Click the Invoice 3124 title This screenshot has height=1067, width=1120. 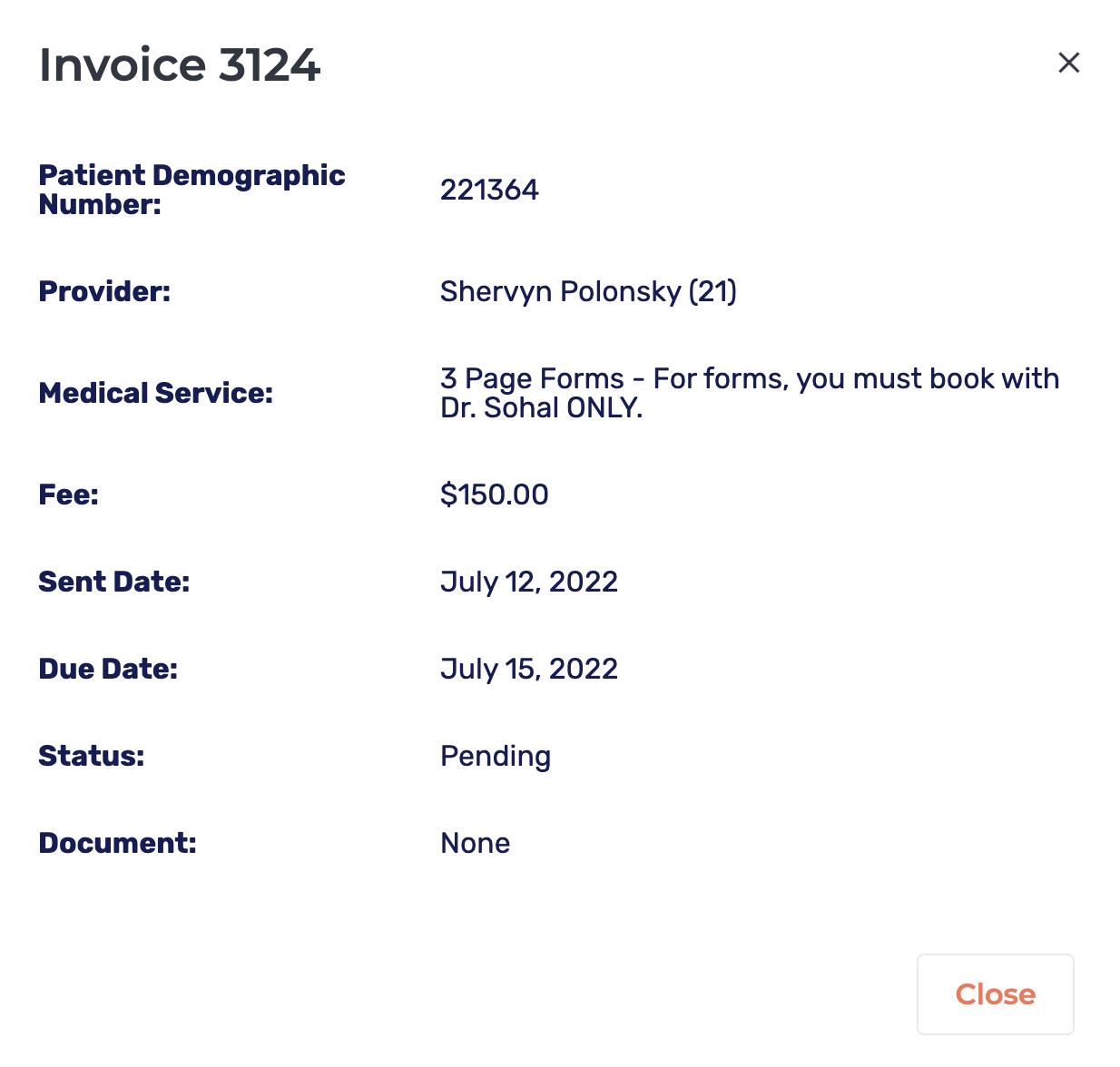point(179,64)
